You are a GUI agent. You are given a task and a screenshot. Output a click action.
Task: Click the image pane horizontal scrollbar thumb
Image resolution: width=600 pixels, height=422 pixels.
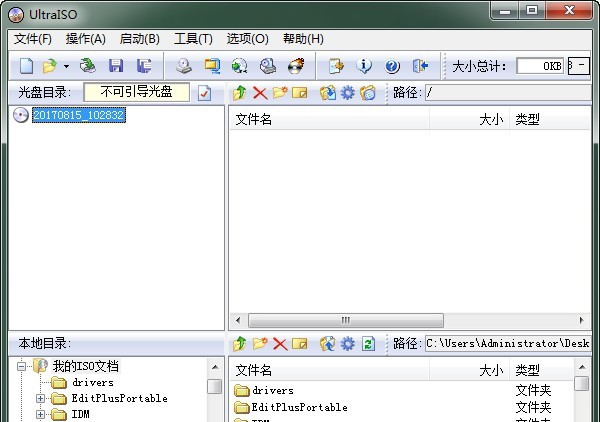(x=346, y=320)
